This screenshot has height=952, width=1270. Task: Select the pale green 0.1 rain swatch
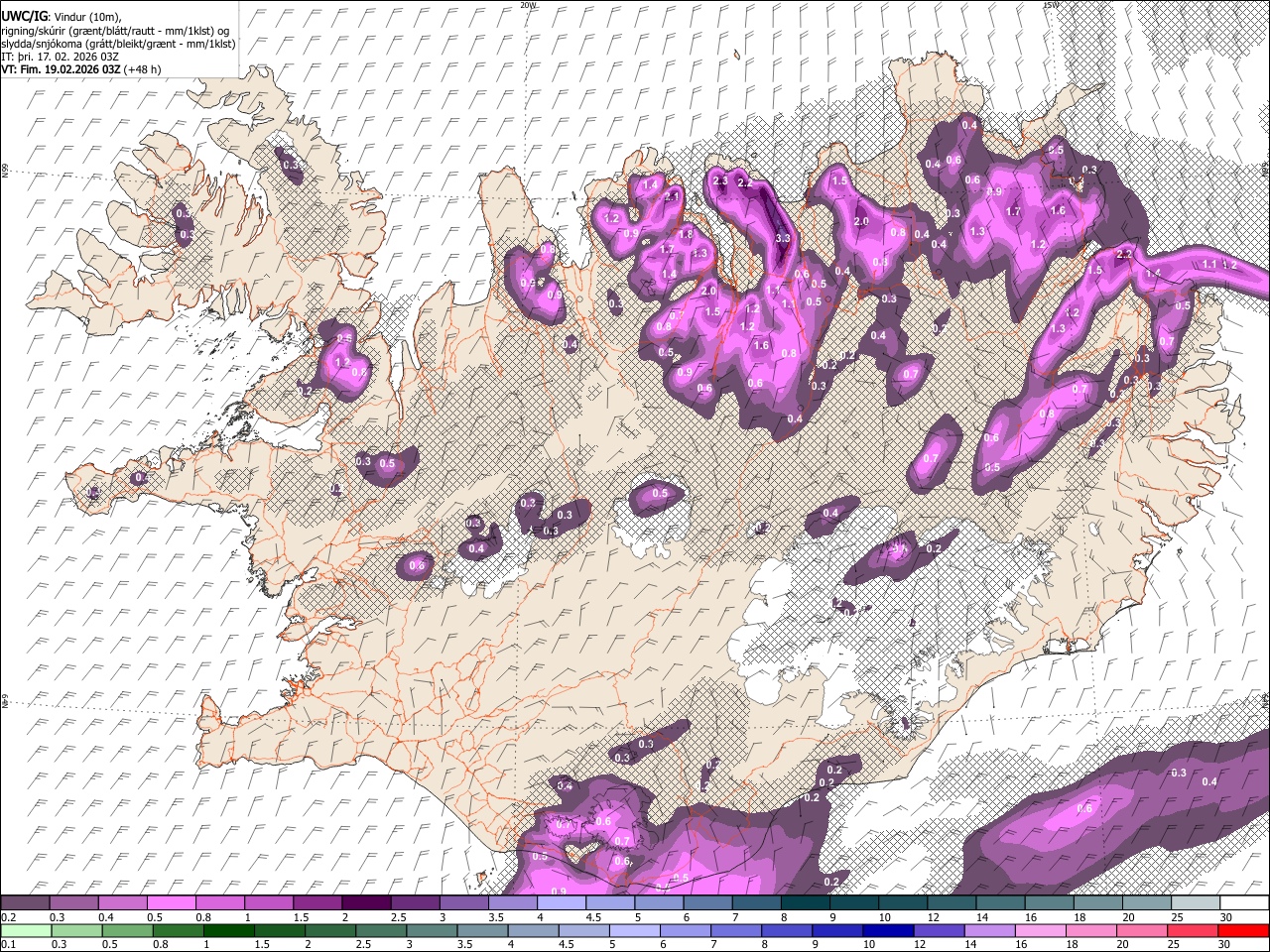point(26,930)
